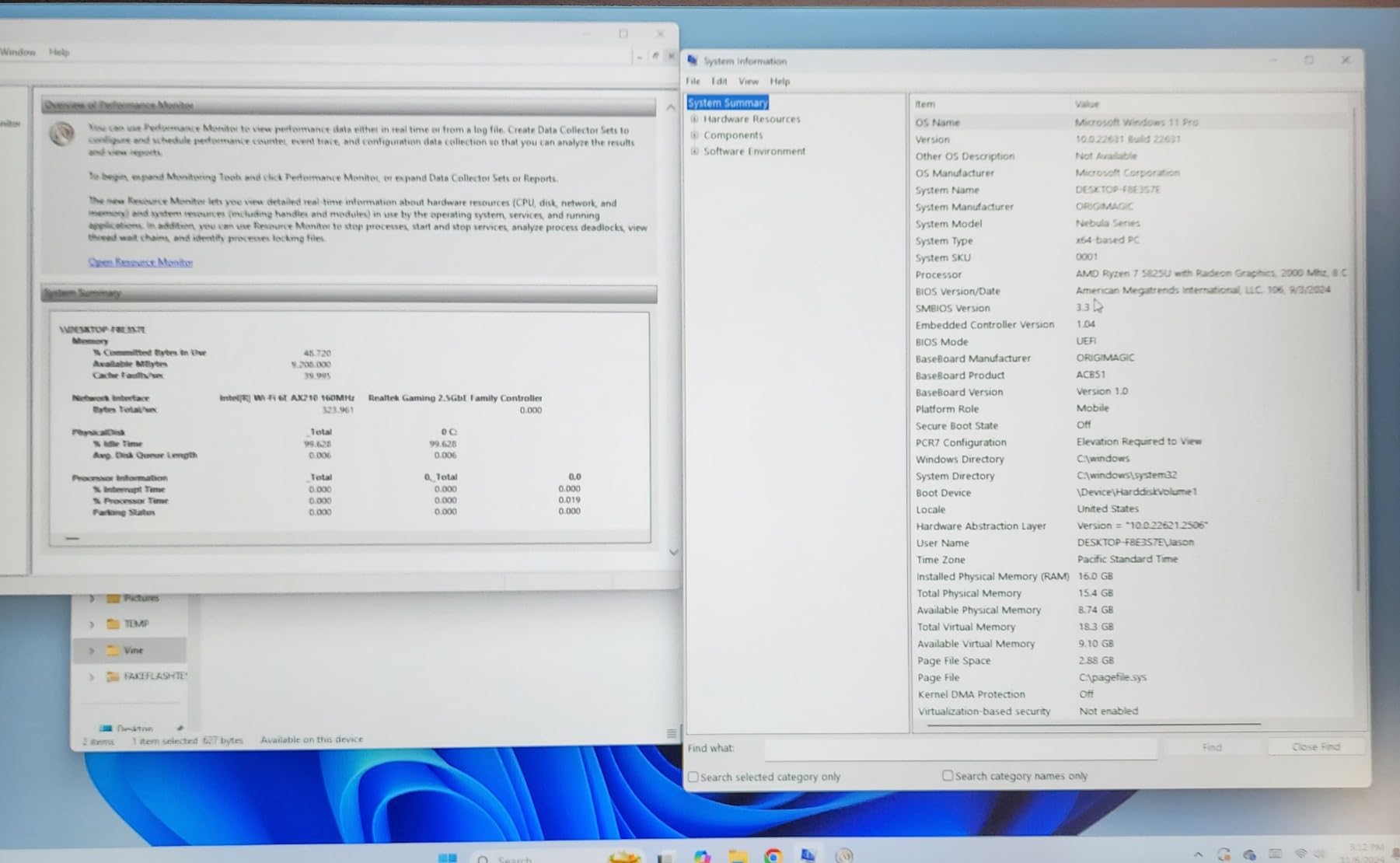Enable Search selected category only
Image resolution: width=1400 pixels, height=863 pixels.
pyautogui.click(x=693, y=777)
